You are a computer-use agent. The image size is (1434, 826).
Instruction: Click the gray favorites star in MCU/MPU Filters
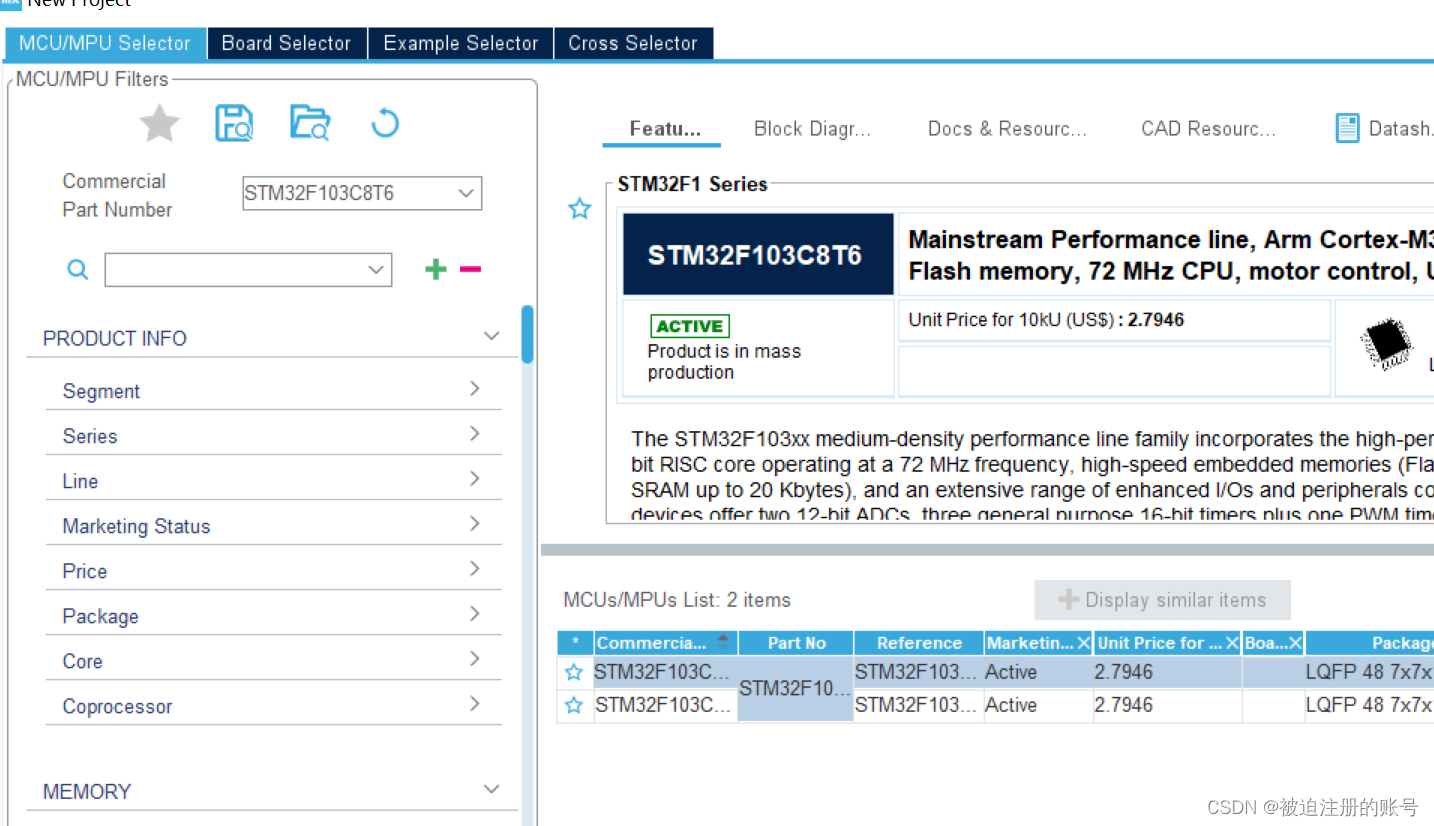(x=159, y=124)
